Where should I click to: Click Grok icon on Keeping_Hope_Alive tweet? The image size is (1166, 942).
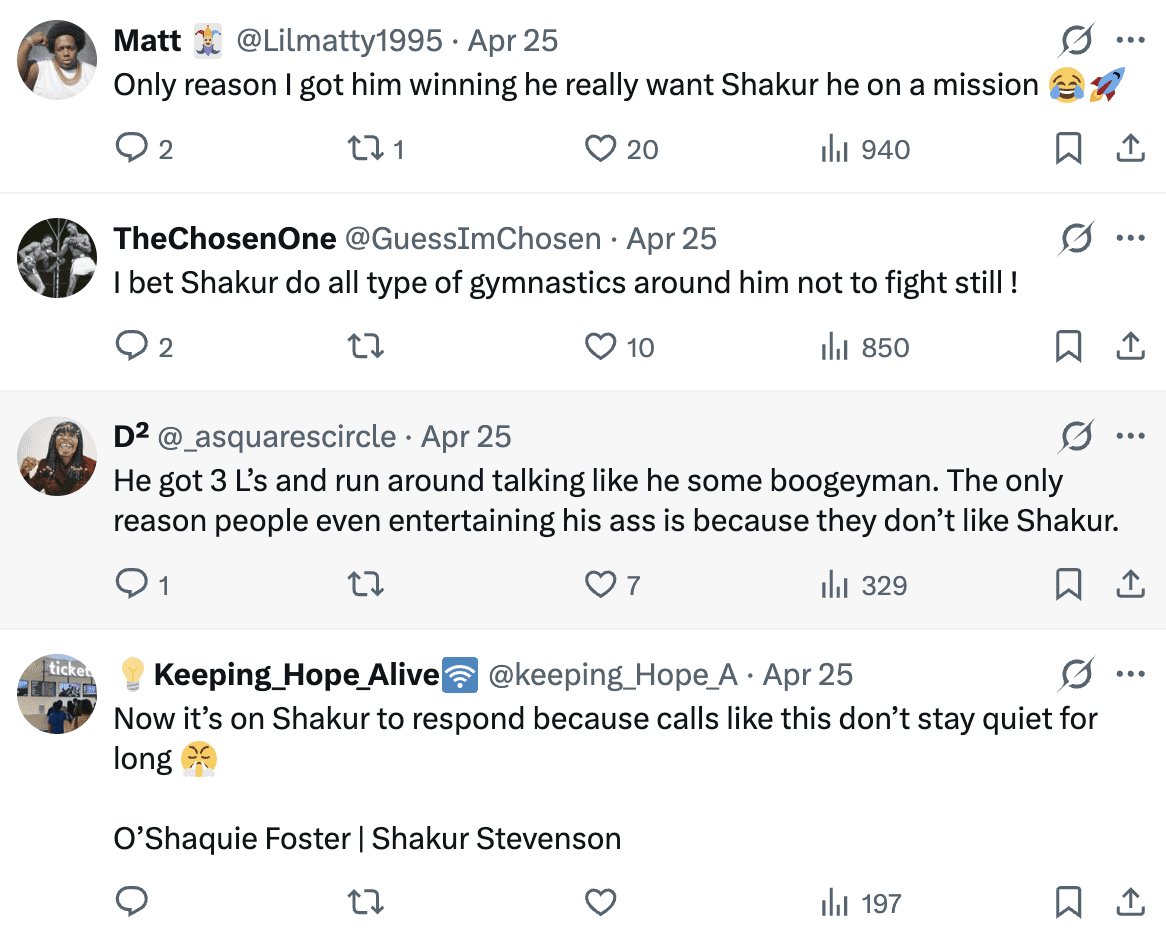[x=1076, y=675]
